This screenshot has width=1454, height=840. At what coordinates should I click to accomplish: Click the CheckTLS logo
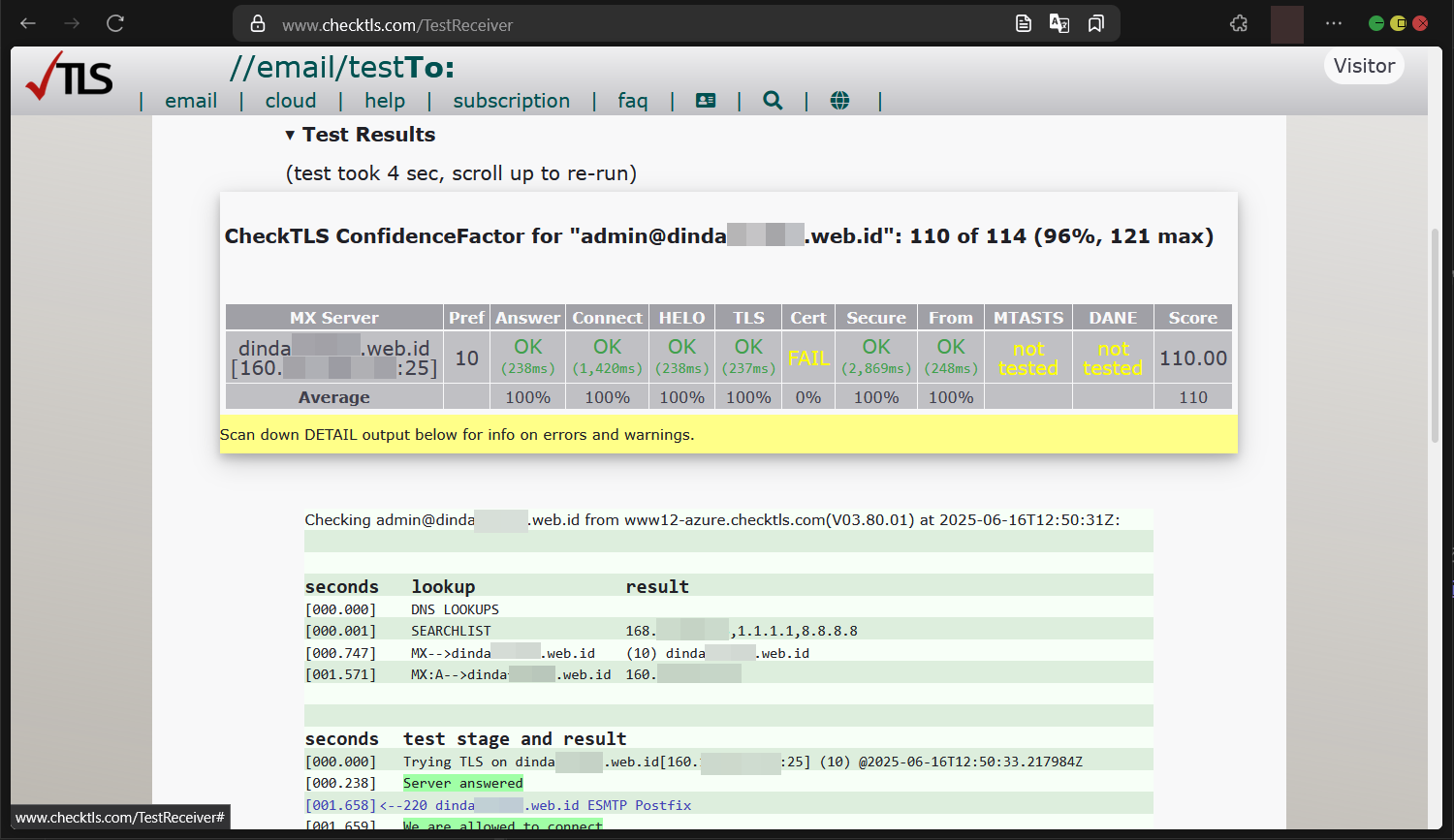(69, 77)
